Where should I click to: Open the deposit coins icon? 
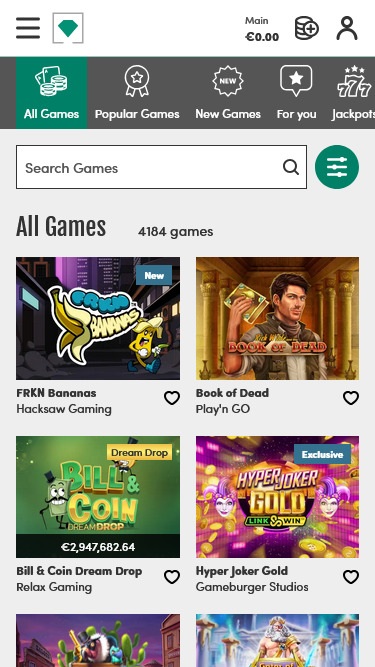click(307, 28)
